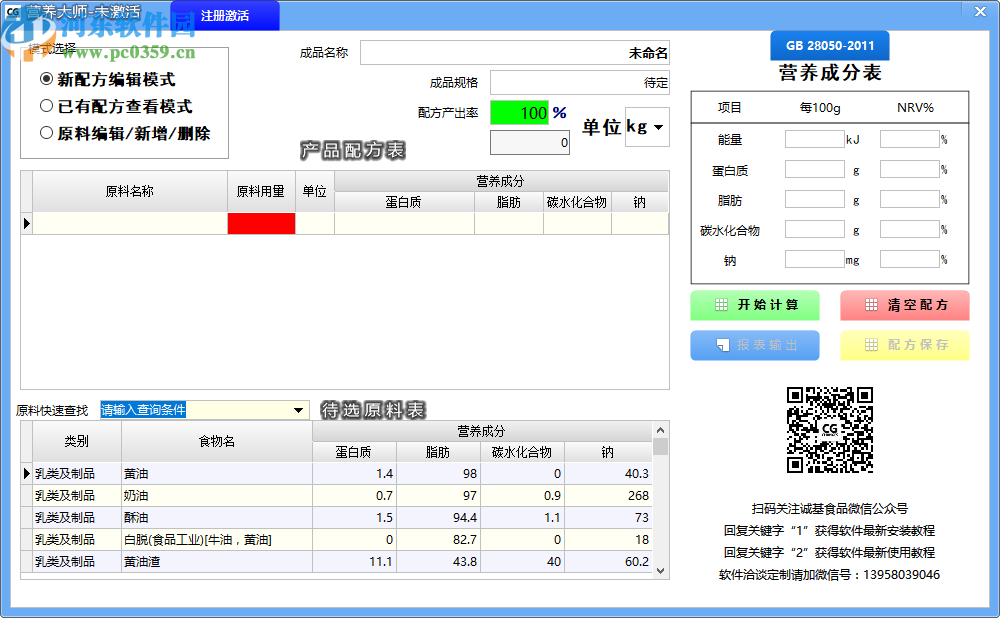
Task: Click the red 原料用量 cell
Action: tap(261, 224)
